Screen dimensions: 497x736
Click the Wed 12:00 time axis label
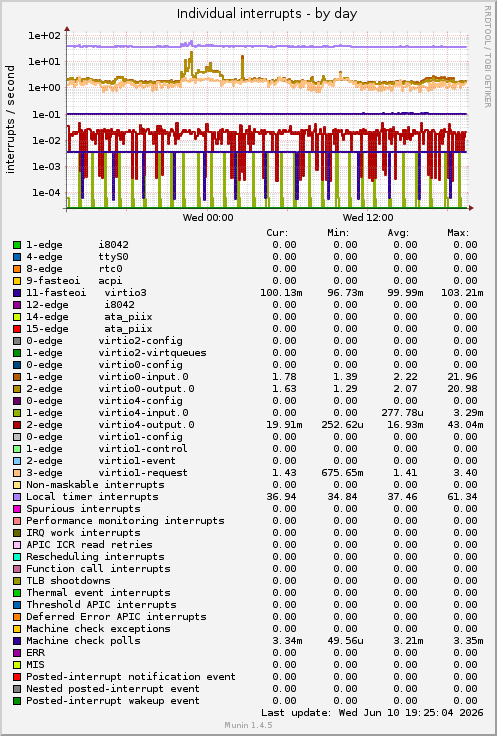click(367, 217)
